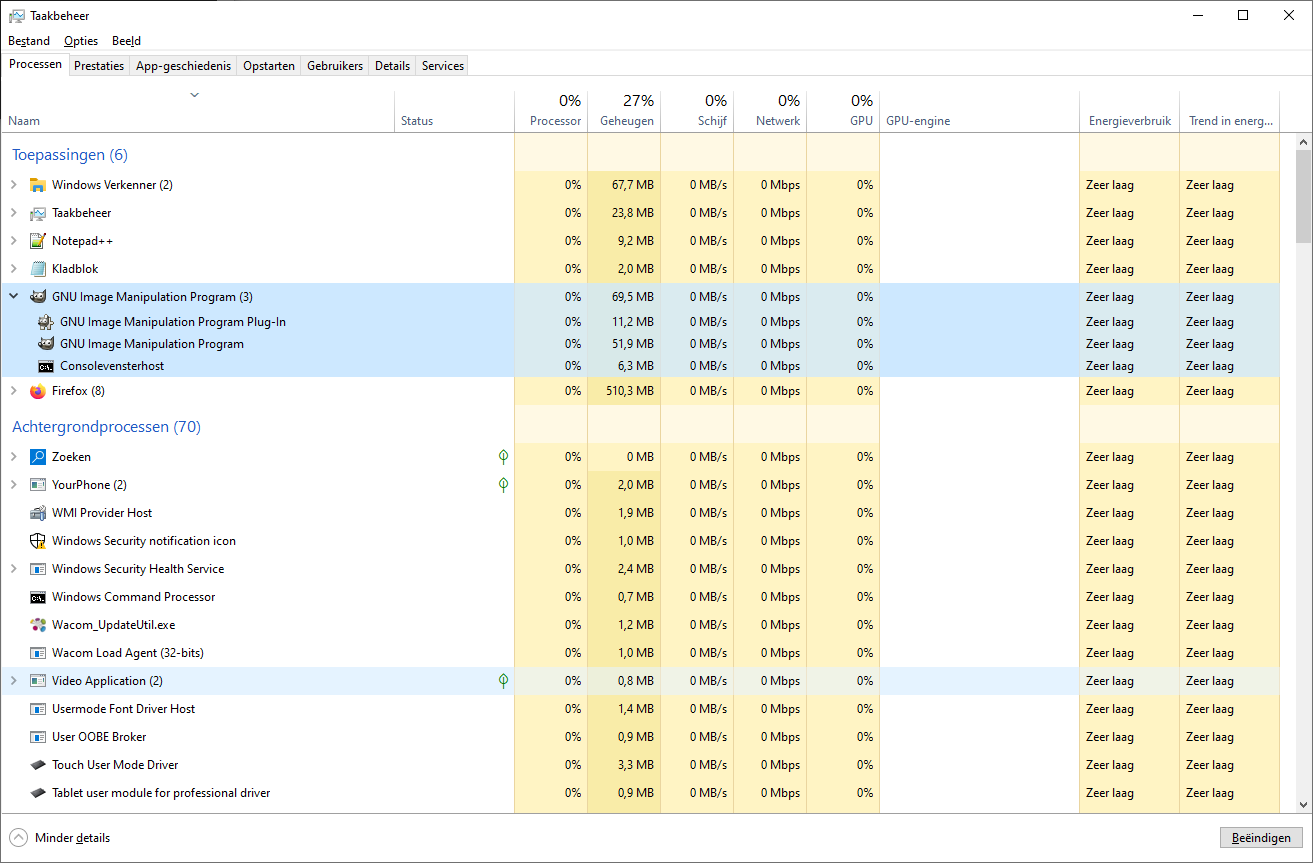The width and height of the screenshot is (1313, 863).
Task: Click the vertical scrollbar thumb
Action: point(1303,196)
